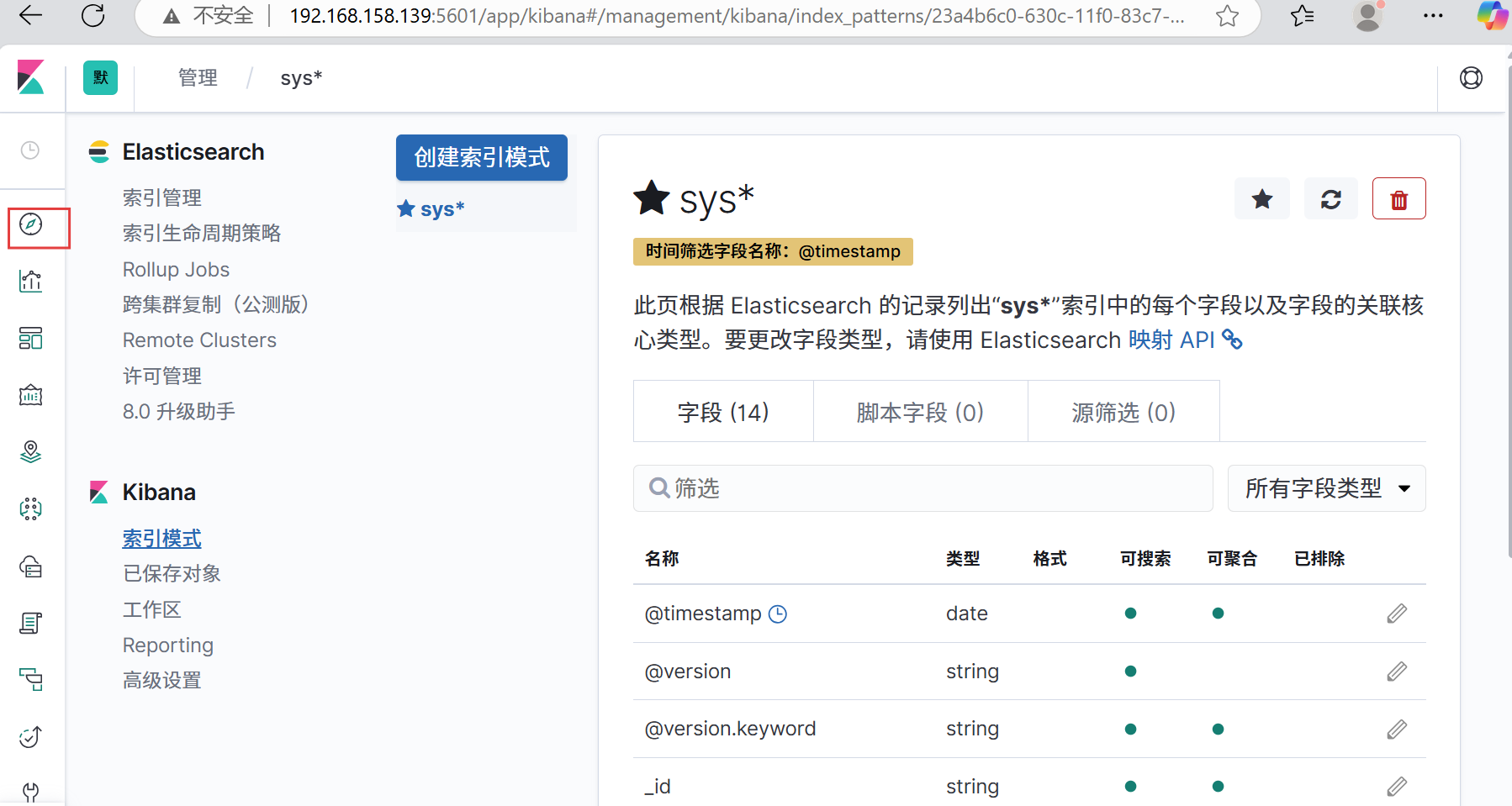Viewport: 1512px width, 806px height.
Task: Open browser profile avatar
Action: click(x=1368, y=15)
